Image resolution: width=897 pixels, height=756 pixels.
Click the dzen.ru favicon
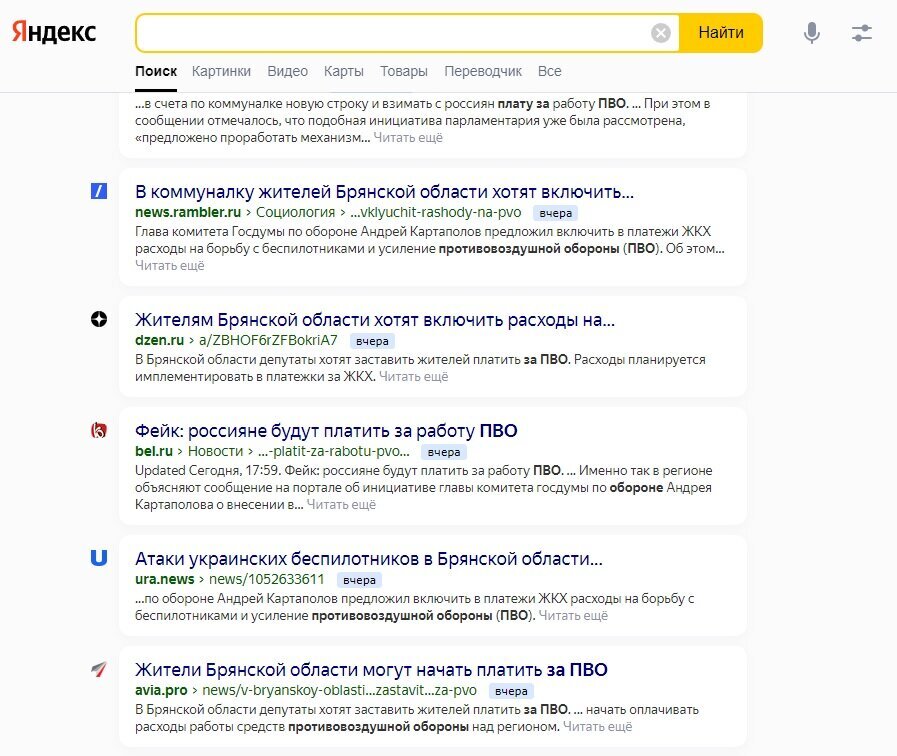(x=99, y=319)
